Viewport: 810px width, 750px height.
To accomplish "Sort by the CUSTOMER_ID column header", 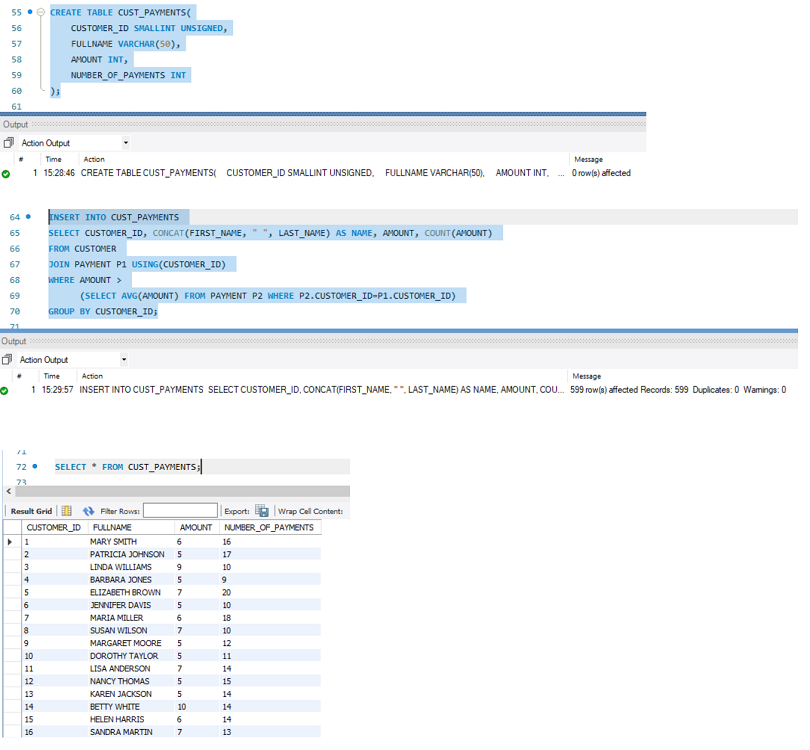I will [54, 527].
